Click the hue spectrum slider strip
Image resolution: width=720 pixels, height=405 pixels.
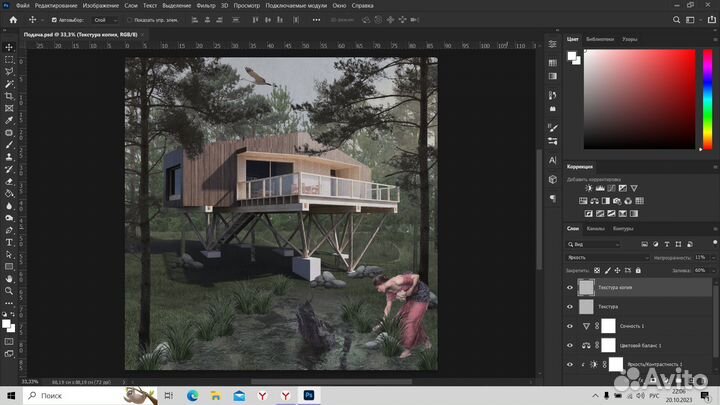tap(708, 99)
